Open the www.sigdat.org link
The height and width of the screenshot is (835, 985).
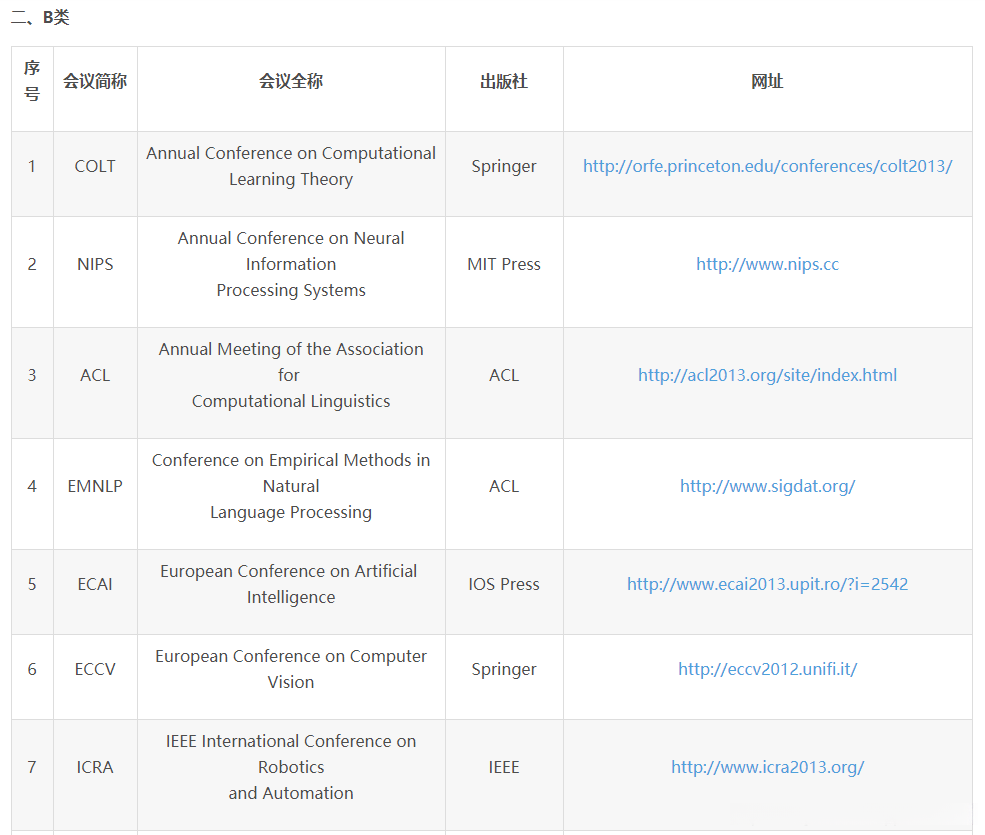coord(767,486)
